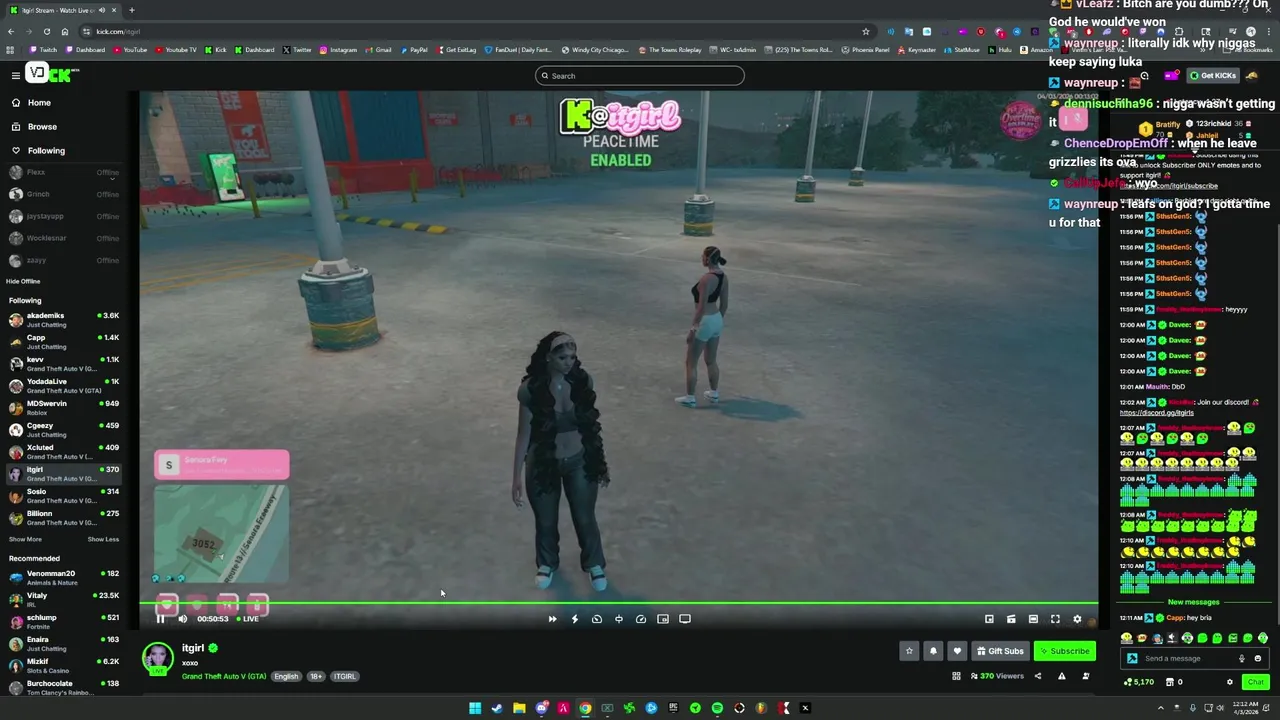The height and width of the screenshot is (720, 1280).
Task: Click the star favorite button
Action: (x=909, y=651)
